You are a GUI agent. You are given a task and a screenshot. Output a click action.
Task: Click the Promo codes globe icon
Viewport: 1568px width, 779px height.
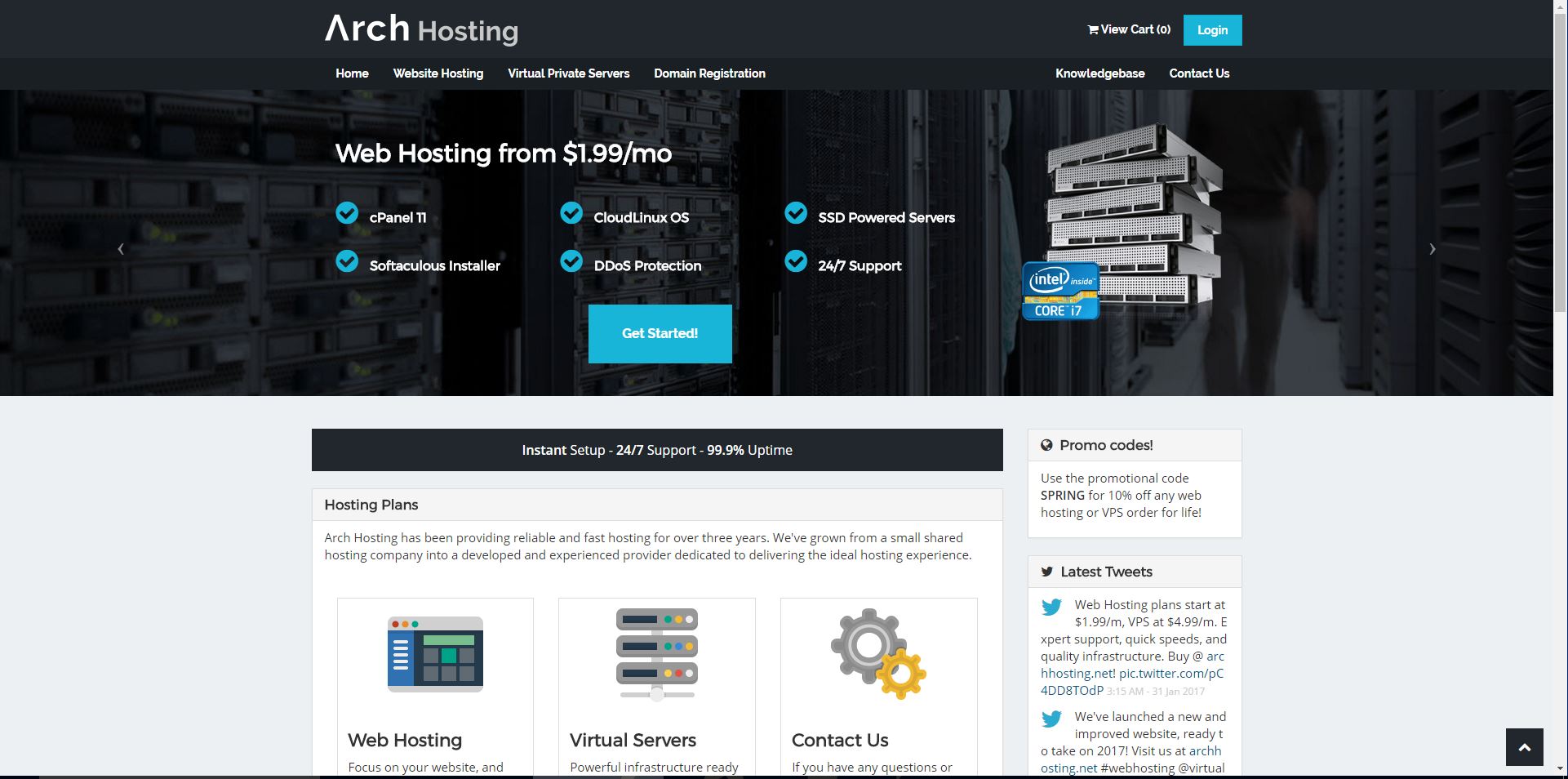coord(1046,445)
